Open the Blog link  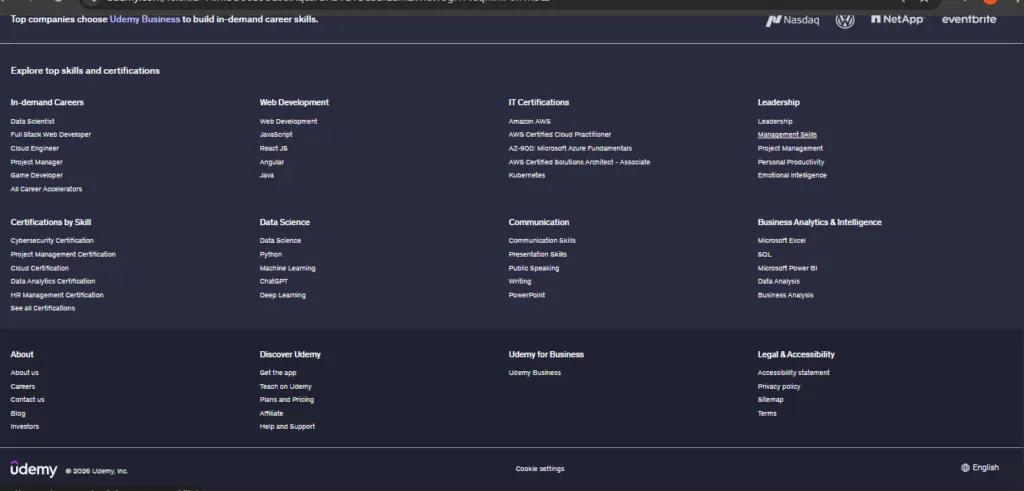18,413
